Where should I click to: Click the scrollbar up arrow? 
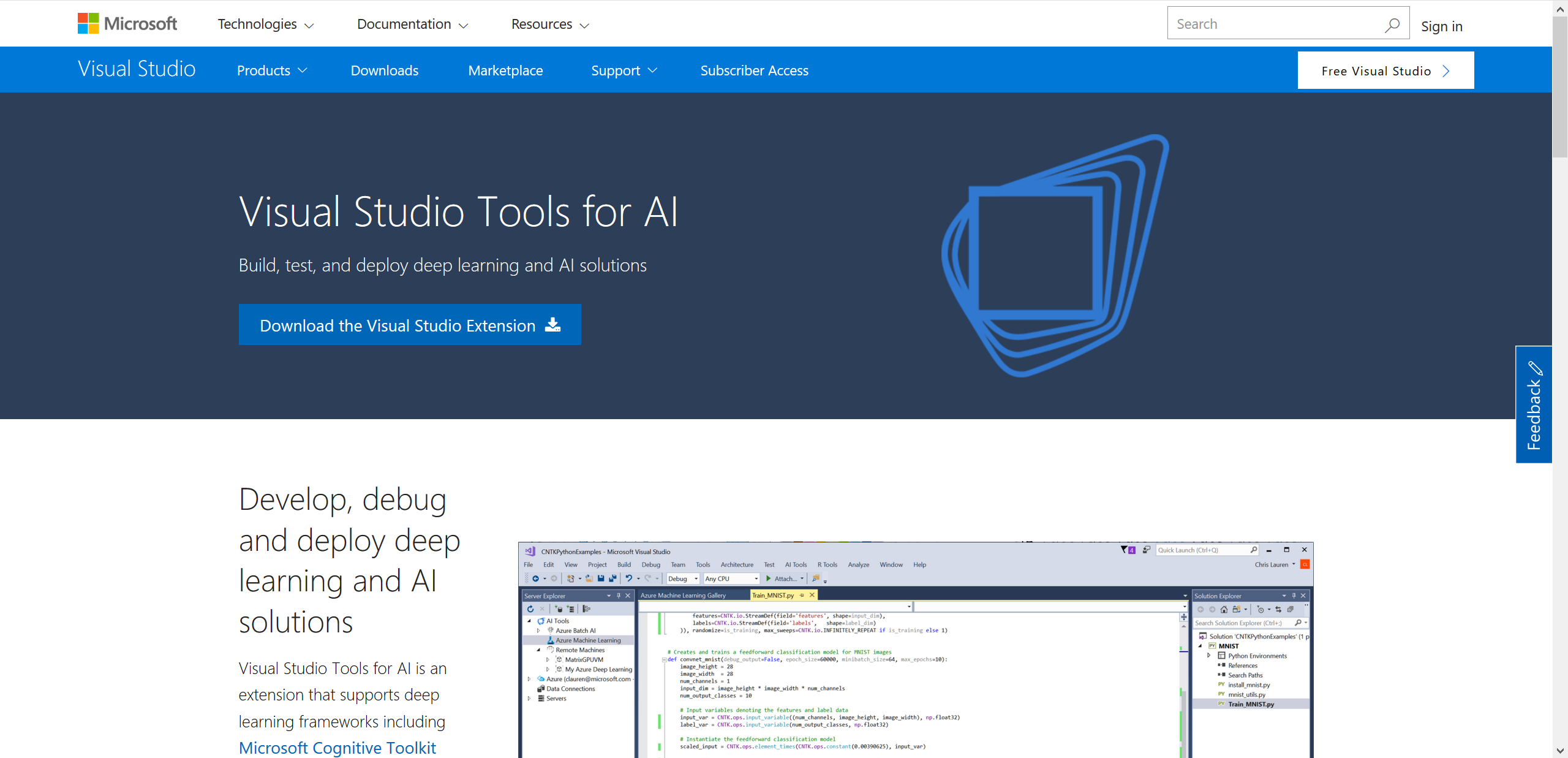(x=1560, y=9)
